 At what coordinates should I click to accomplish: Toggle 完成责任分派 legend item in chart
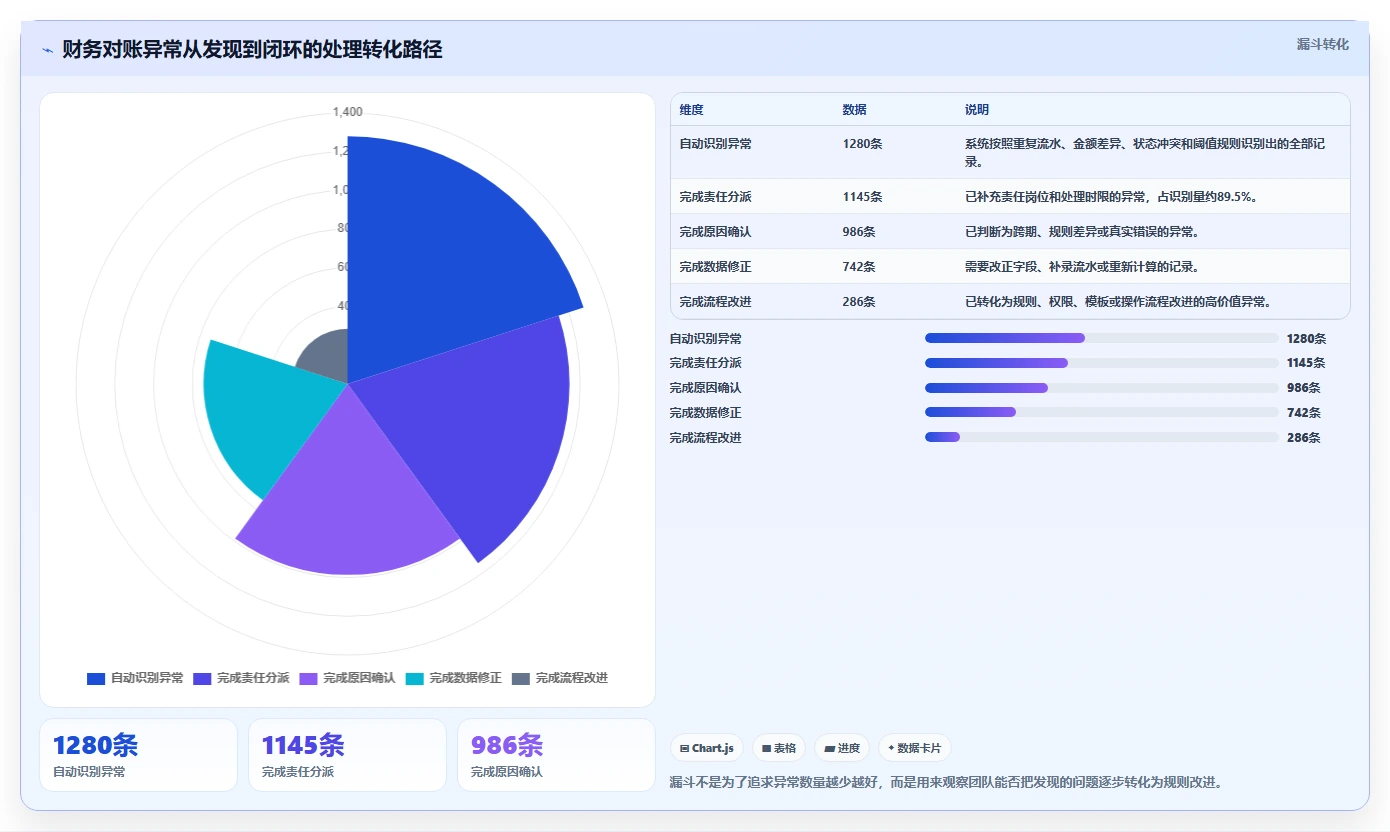pos(241,678)
